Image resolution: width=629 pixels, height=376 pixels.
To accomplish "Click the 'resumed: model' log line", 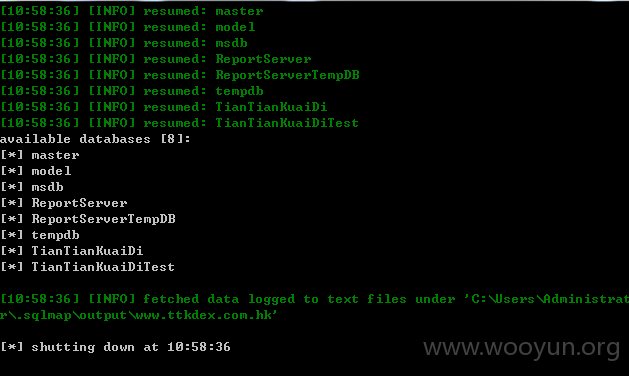I will (128, 27).
